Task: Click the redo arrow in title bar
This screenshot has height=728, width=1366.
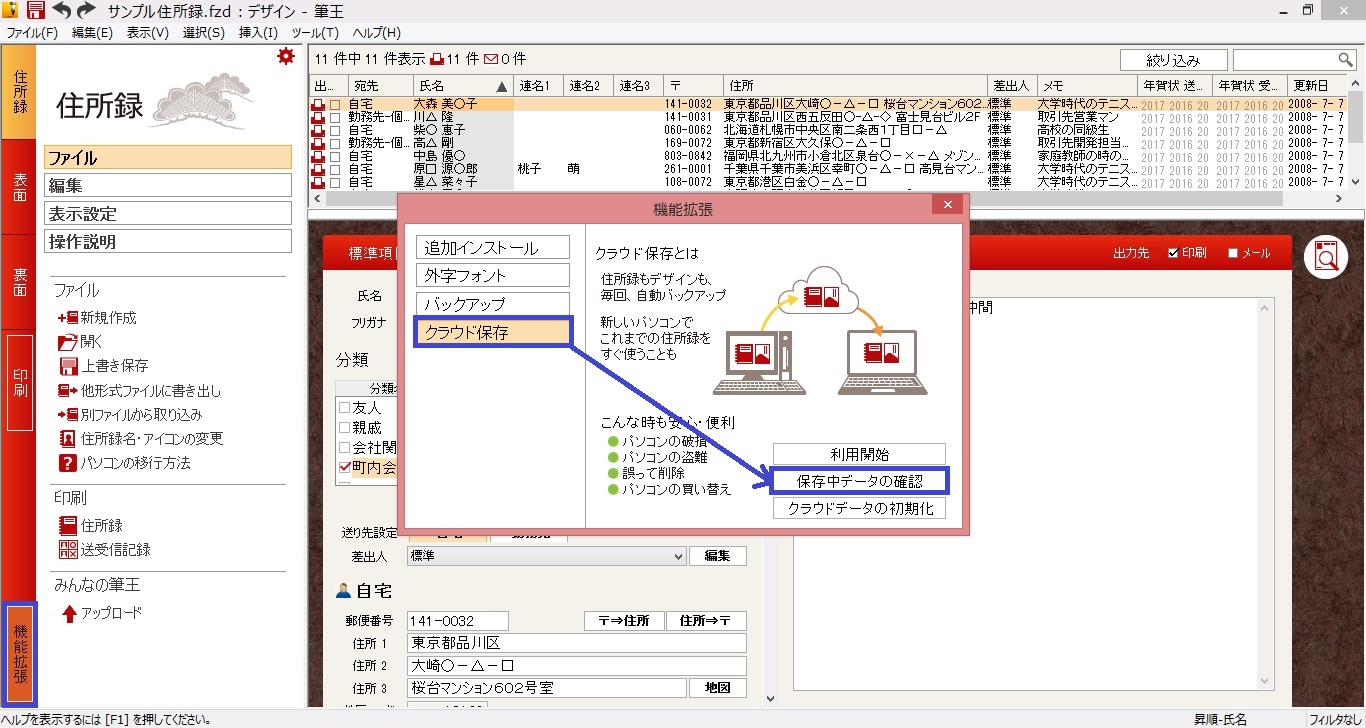Action: [x=86, y=10]
